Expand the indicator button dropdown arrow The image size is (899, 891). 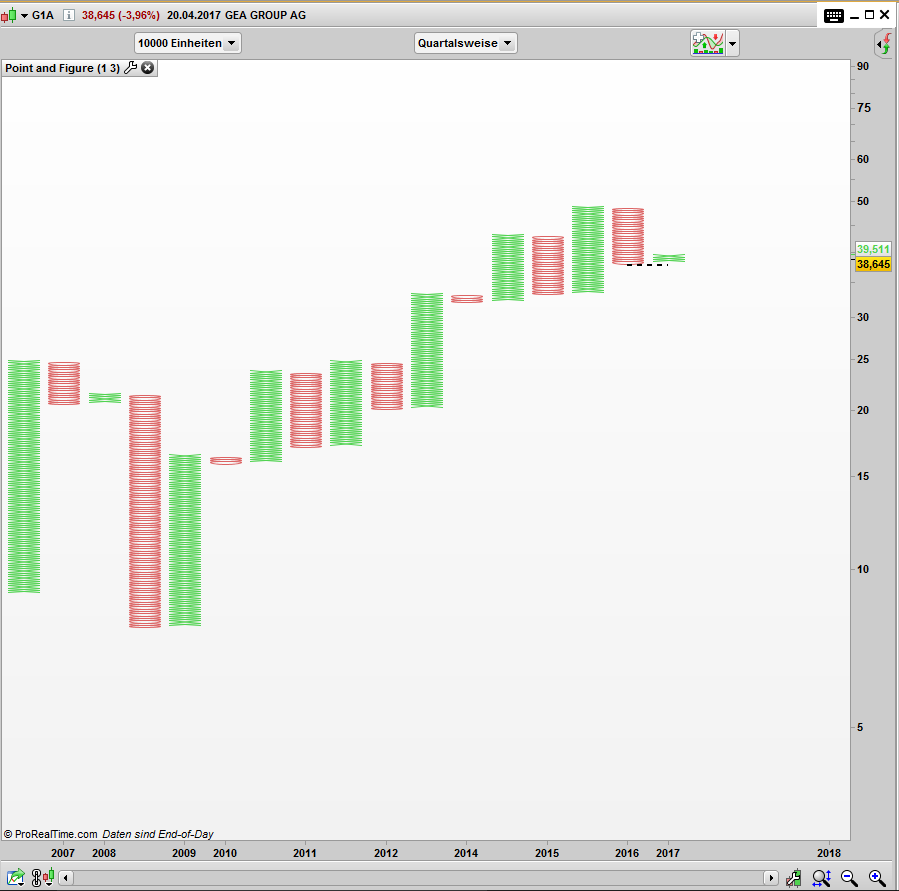[x=733, y=43]
